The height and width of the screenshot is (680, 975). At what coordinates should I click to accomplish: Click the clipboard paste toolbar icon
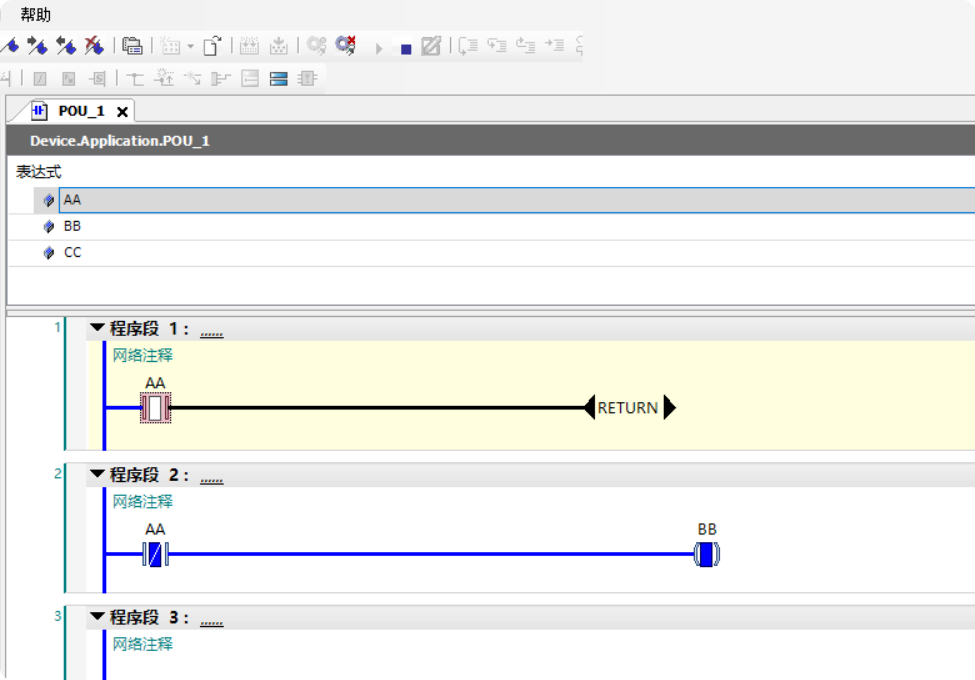[x=132, y=45]
